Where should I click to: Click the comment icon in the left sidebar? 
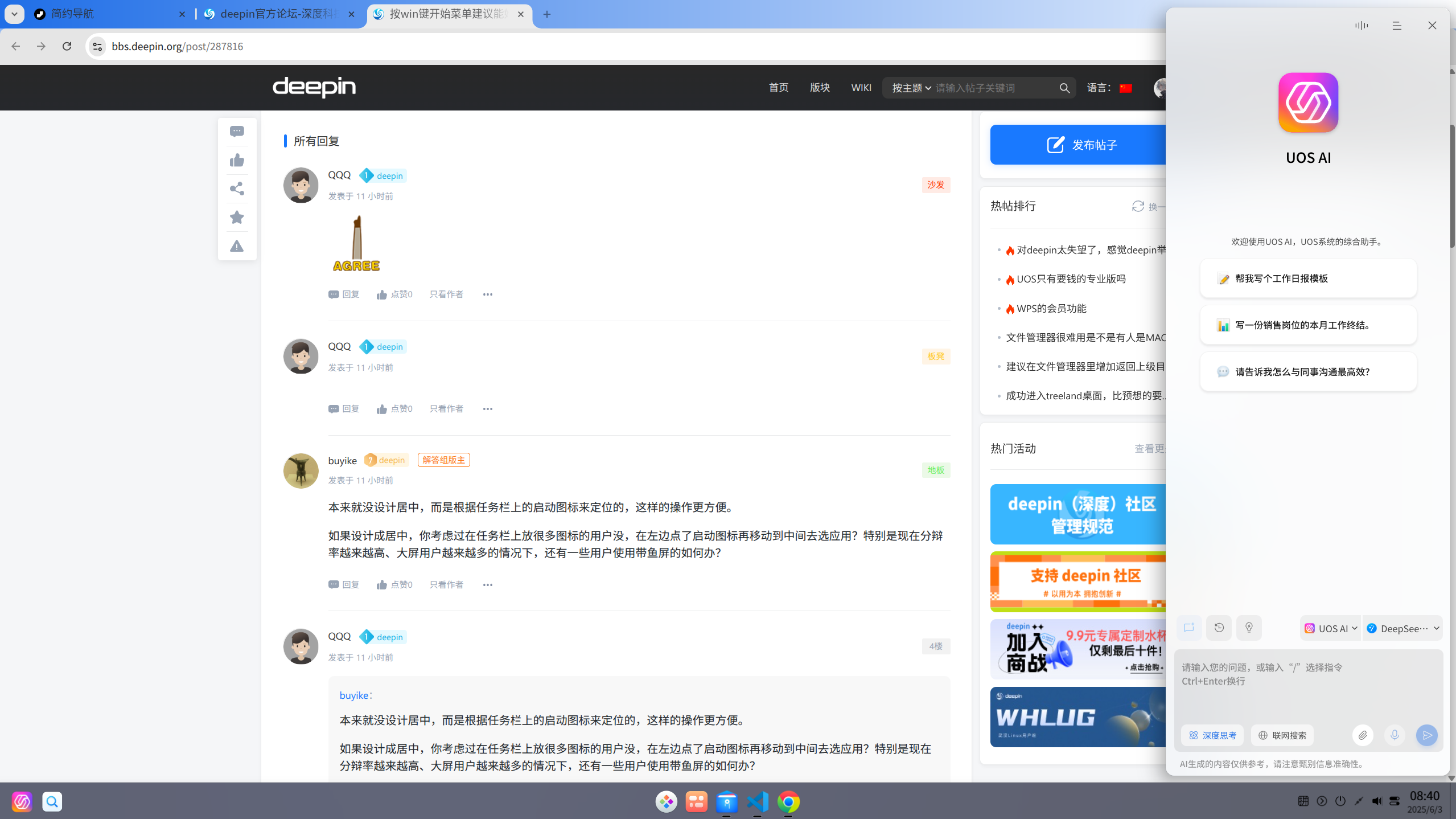click(x=237, y=132)
